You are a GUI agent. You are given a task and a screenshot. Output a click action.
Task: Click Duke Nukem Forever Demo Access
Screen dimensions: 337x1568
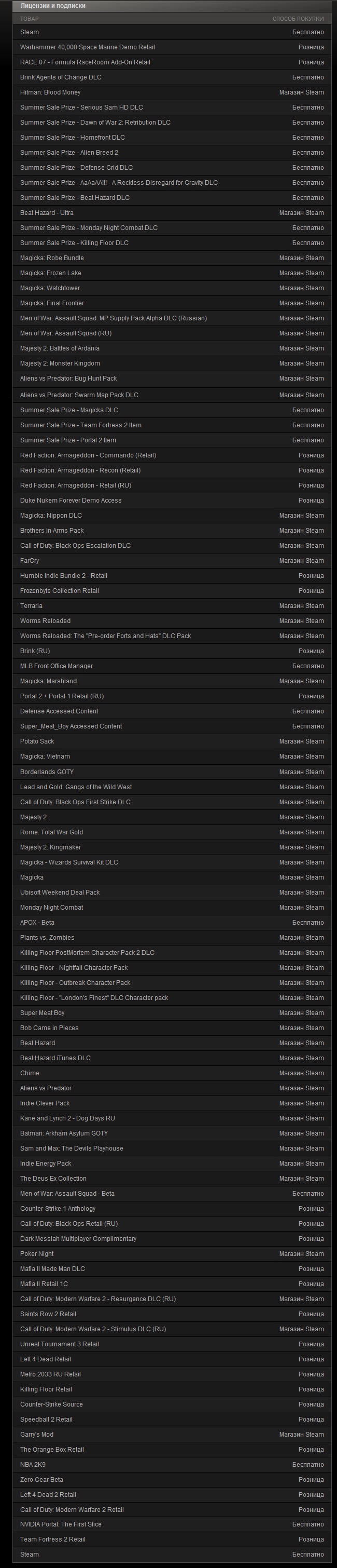point(71,501)
